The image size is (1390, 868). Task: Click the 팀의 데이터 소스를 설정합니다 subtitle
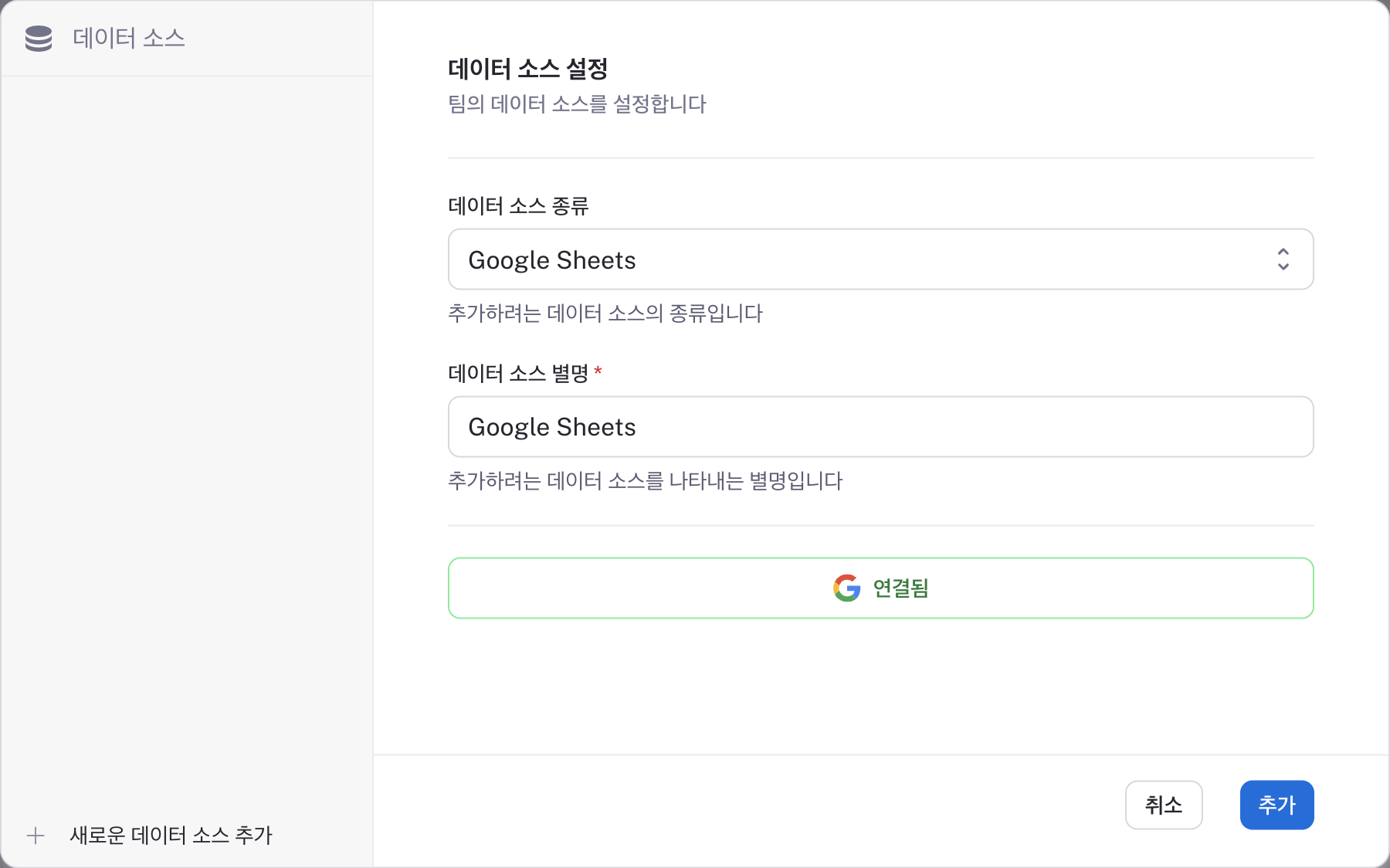[x=577, y=104]
